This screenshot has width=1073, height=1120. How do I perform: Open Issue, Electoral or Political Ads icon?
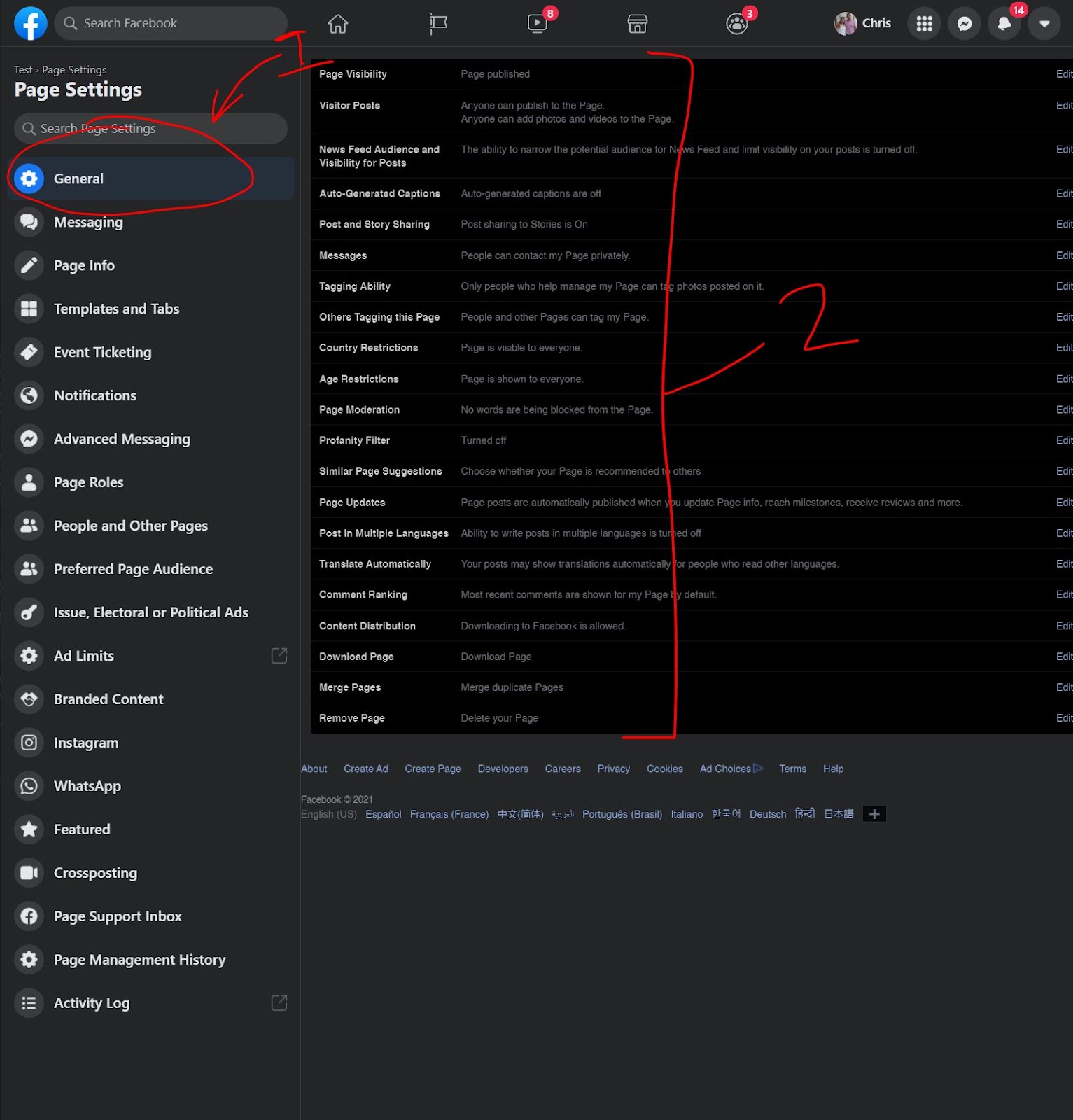[29, 612]
